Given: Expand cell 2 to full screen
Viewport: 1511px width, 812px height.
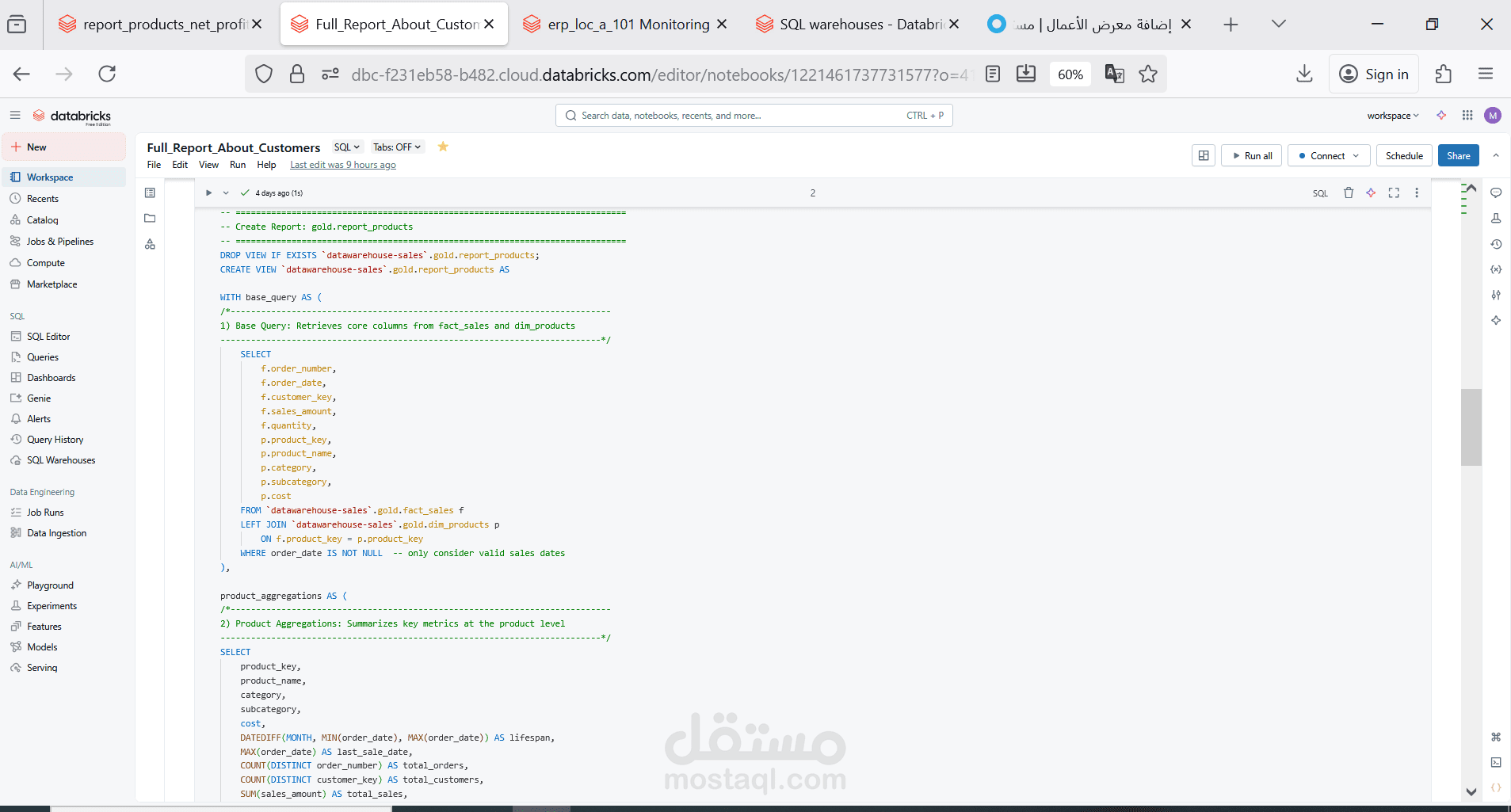Looking at the screenshot, I should [x=1394, y=193].
